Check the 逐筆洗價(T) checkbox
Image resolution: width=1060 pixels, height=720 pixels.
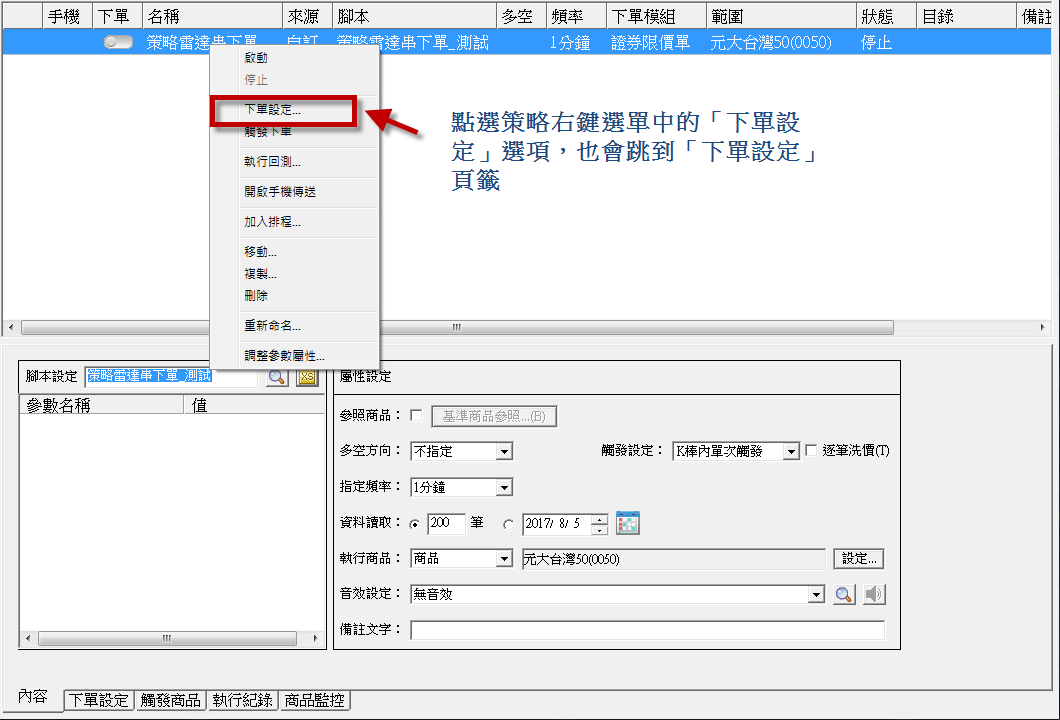click(811, 451)
